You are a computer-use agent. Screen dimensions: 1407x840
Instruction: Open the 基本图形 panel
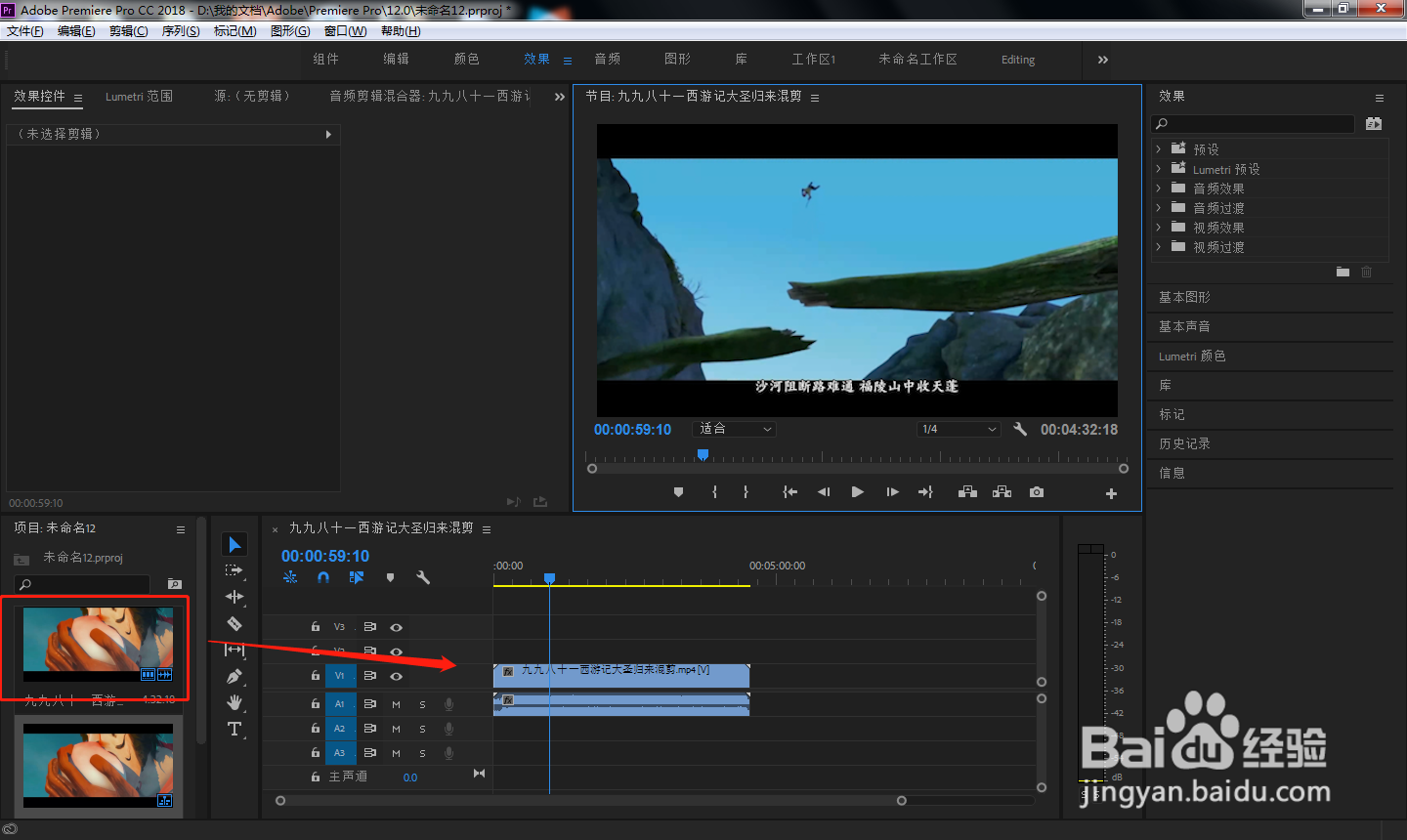pos(1184,297)
